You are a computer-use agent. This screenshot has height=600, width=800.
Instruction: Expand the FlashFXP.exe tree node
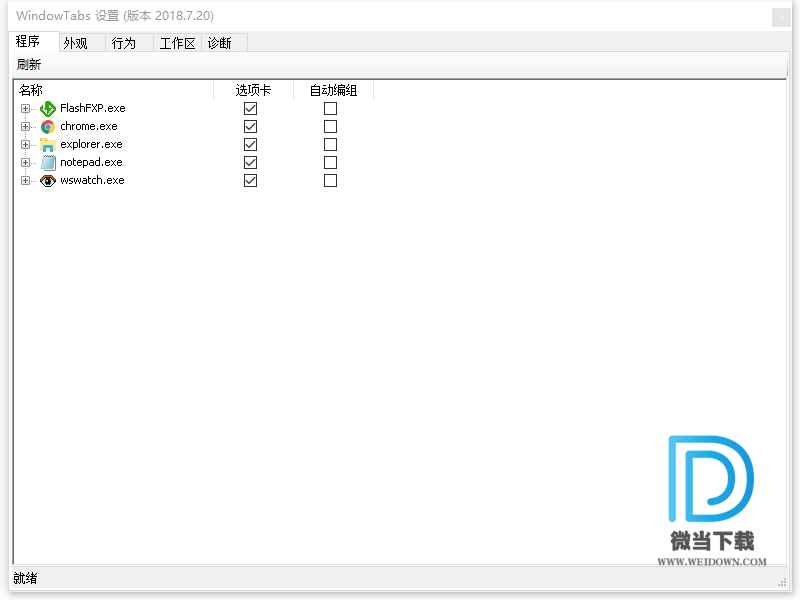point(25,109)
